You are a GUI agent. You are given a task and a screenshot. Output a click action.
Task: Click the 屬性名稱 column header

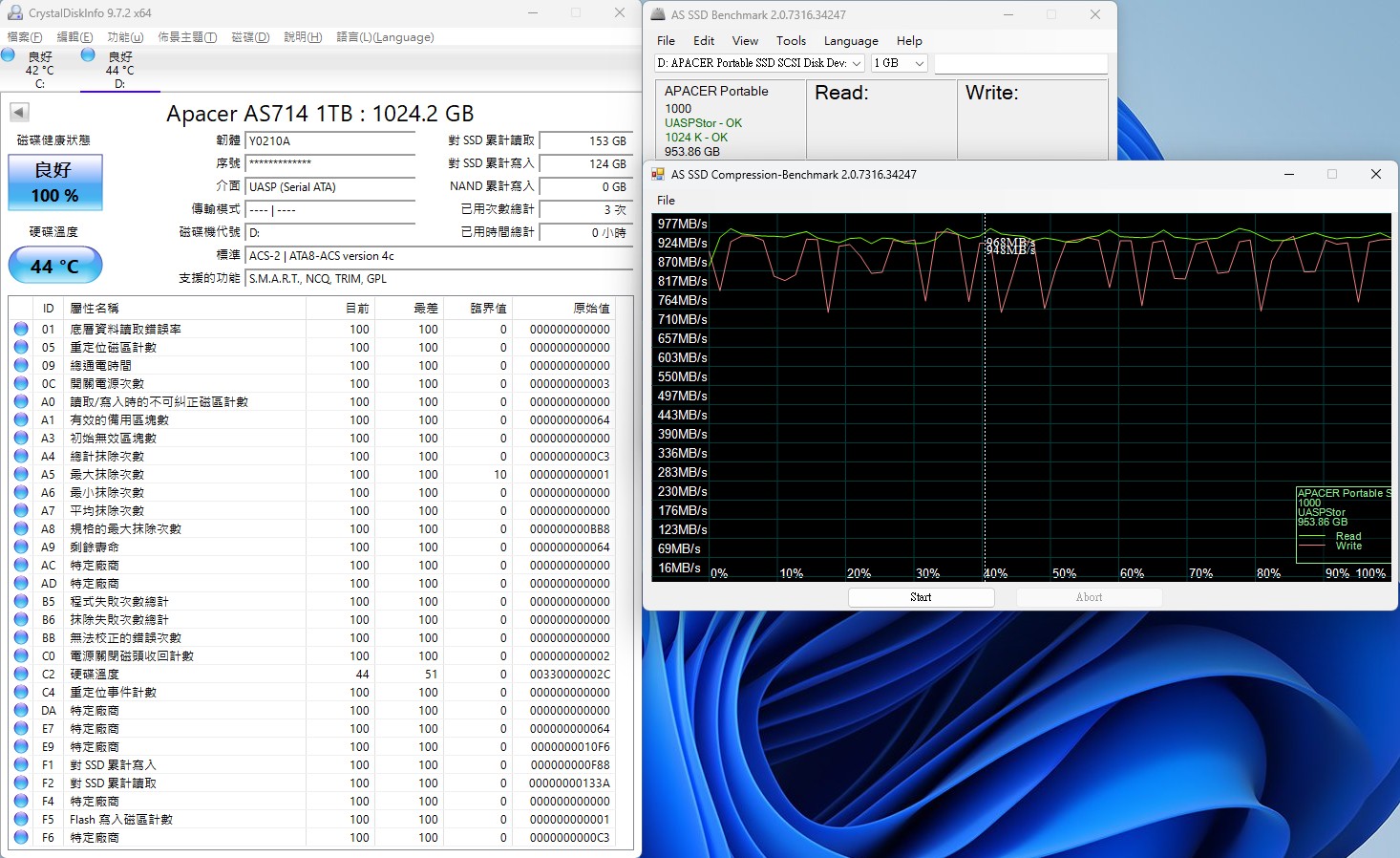pos(185,308)
